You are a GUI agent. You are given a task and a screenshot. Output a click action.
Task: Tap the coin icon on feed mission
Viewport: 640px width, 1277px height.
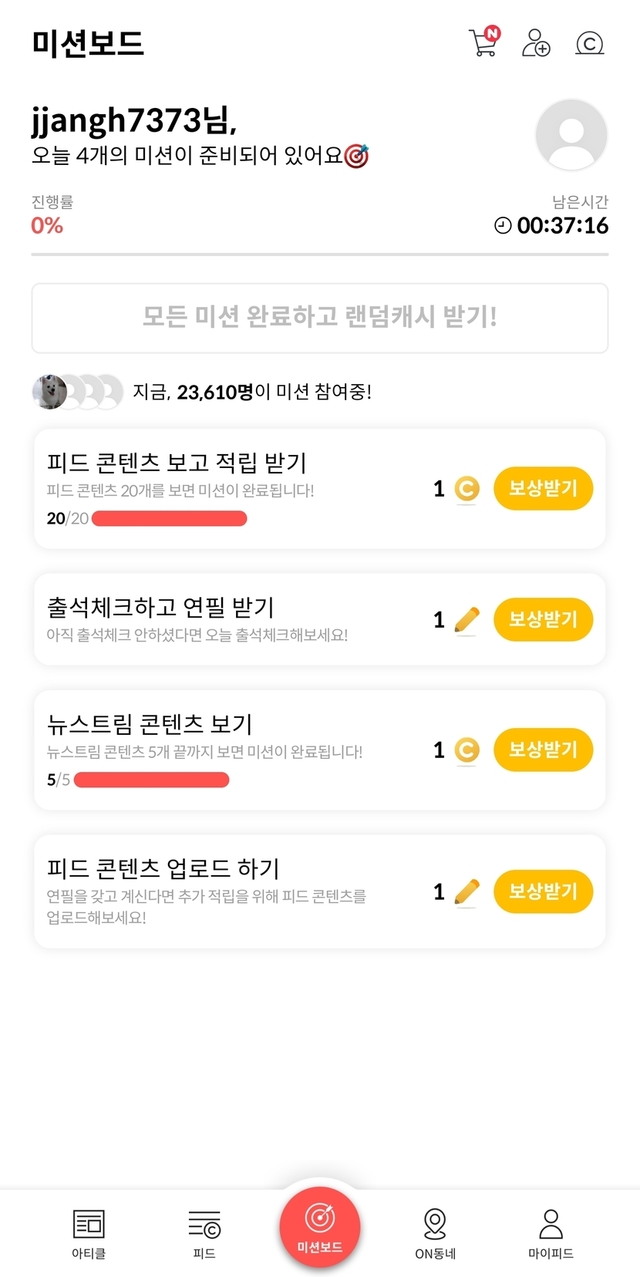pos(466,490)
